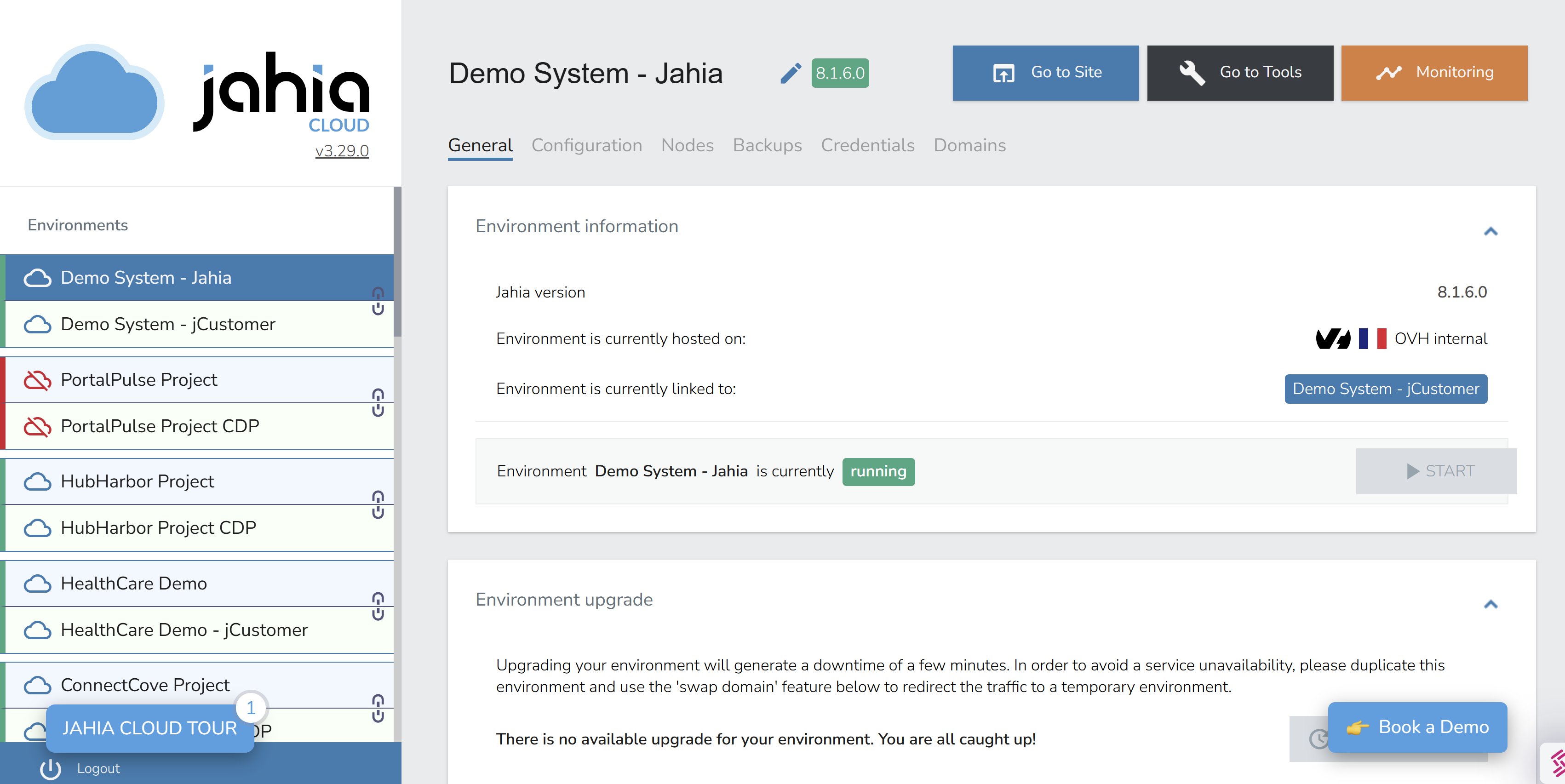The width and height of the screenshot is (1565, 784).
Task: Click the sidebar environments scrollbar
Action: 397,262
